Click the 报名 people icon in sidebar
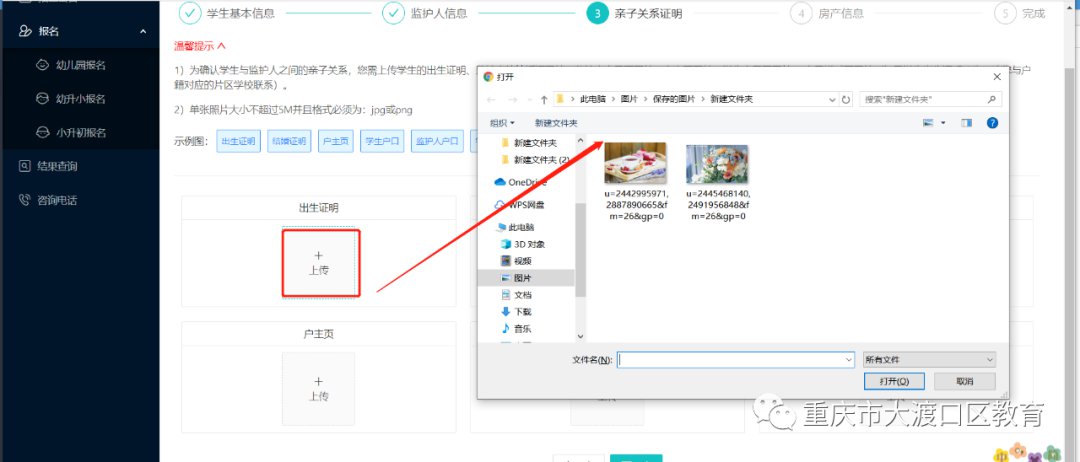 (x=25, y=31)
